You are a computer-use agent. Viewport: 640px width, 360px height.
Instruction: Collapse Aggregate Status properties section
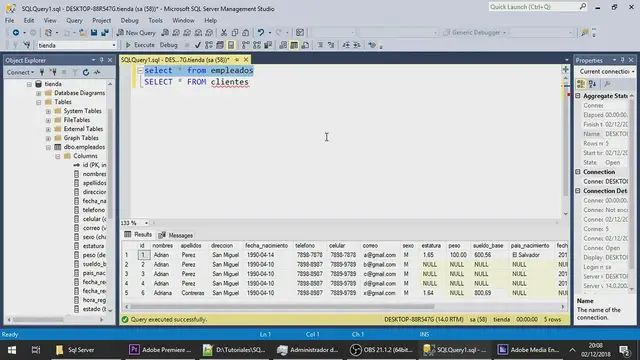(x=578, y=96)
